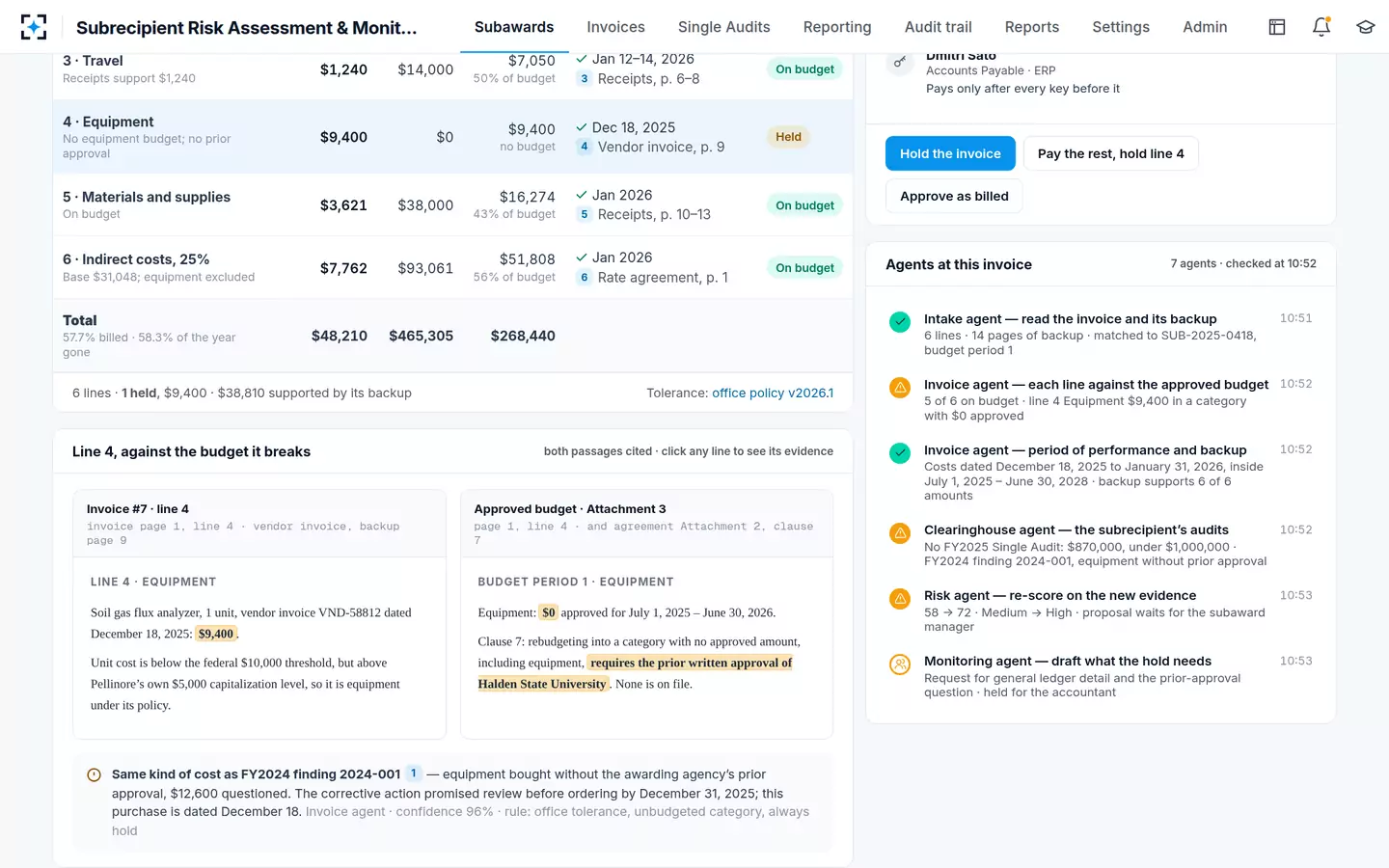Click the green check icon for Intake agent

900,322
